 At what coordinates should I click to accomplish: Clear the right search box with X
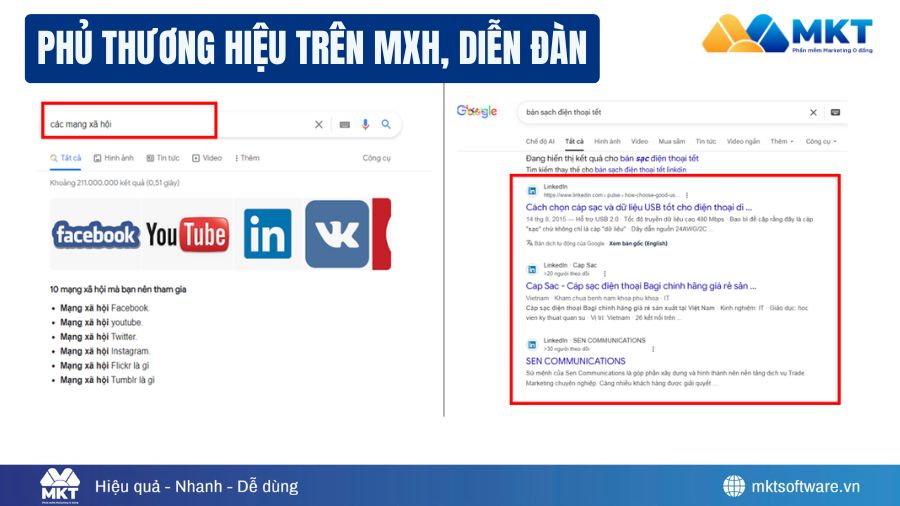tap(813, 112)
